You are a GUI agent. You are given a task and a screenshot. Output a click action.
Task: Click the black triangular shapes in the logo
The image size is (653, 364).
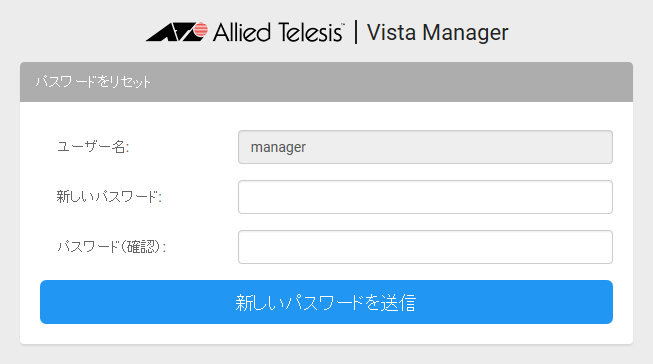pyautogui.click(x=171, y=32)
